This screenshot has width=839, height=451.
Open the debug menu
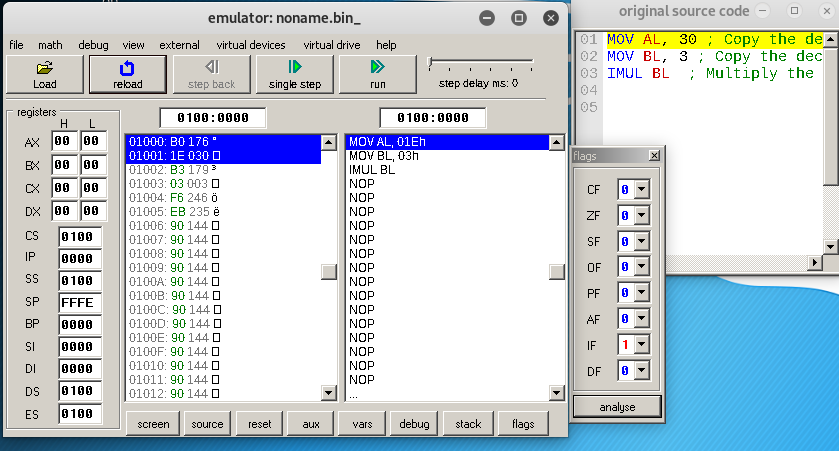tap(93, 45)
